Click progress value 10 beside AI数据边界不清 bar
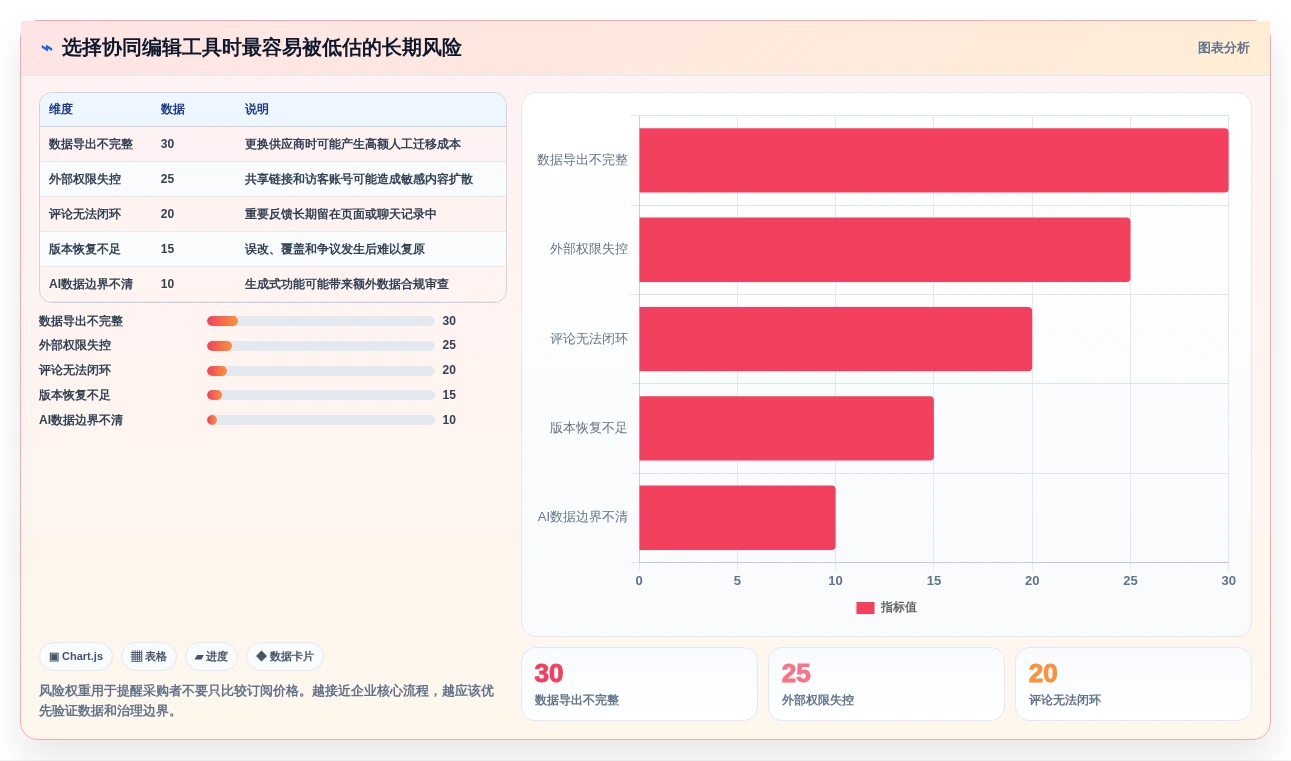 coord(449,420)
